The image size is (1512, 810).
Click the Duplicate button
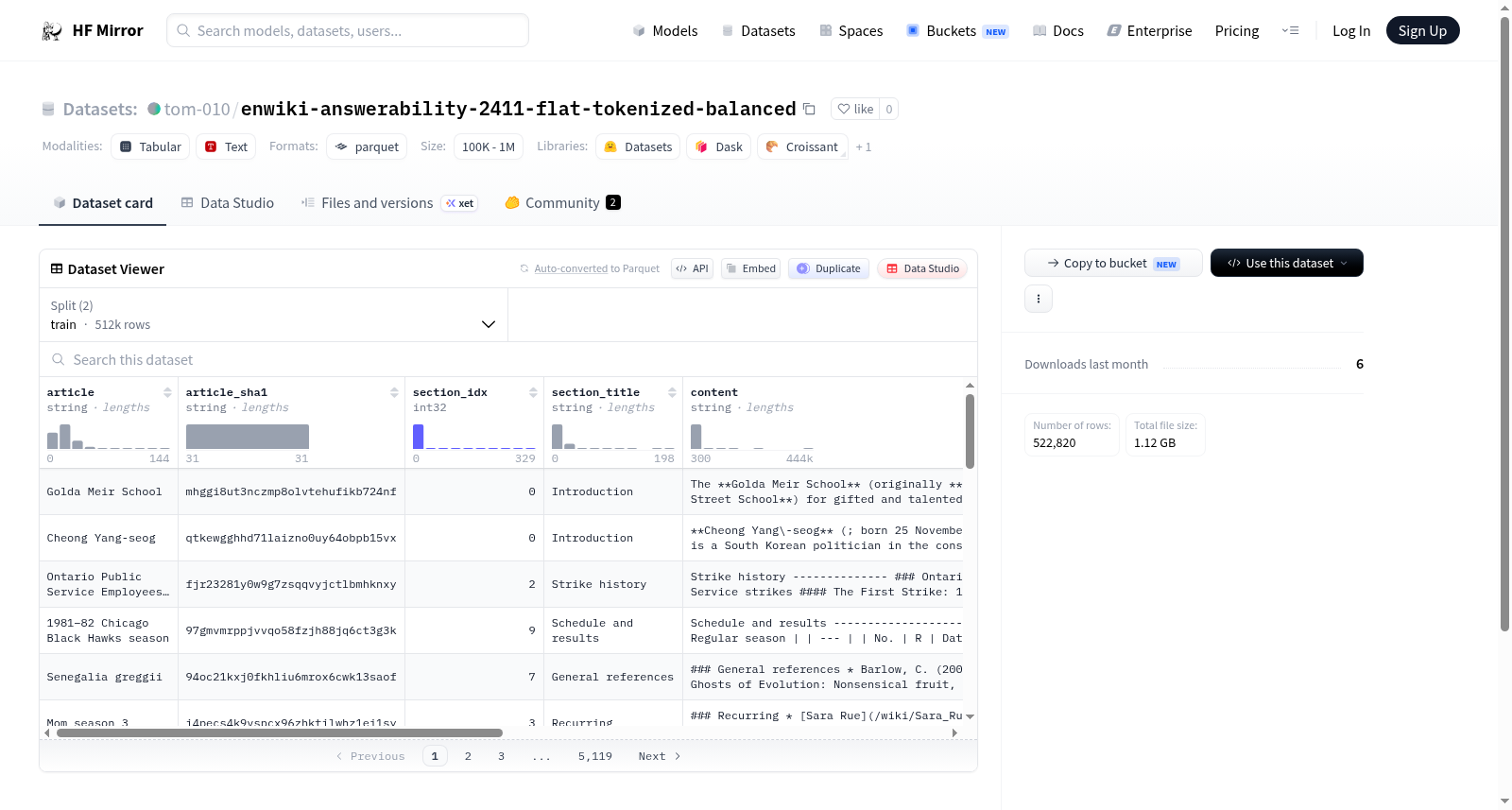tap(828, 268)
